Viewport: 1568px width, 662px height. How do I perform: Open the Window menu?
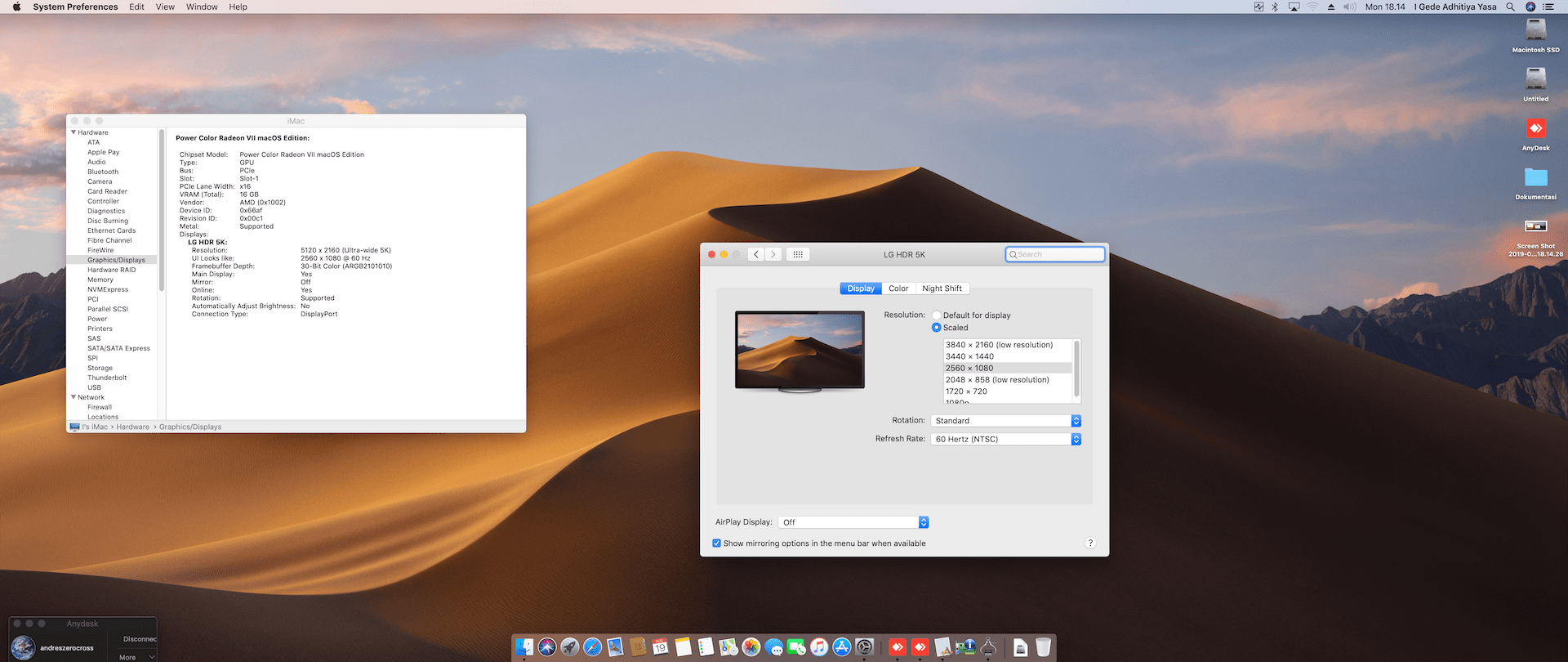[202, 7]
